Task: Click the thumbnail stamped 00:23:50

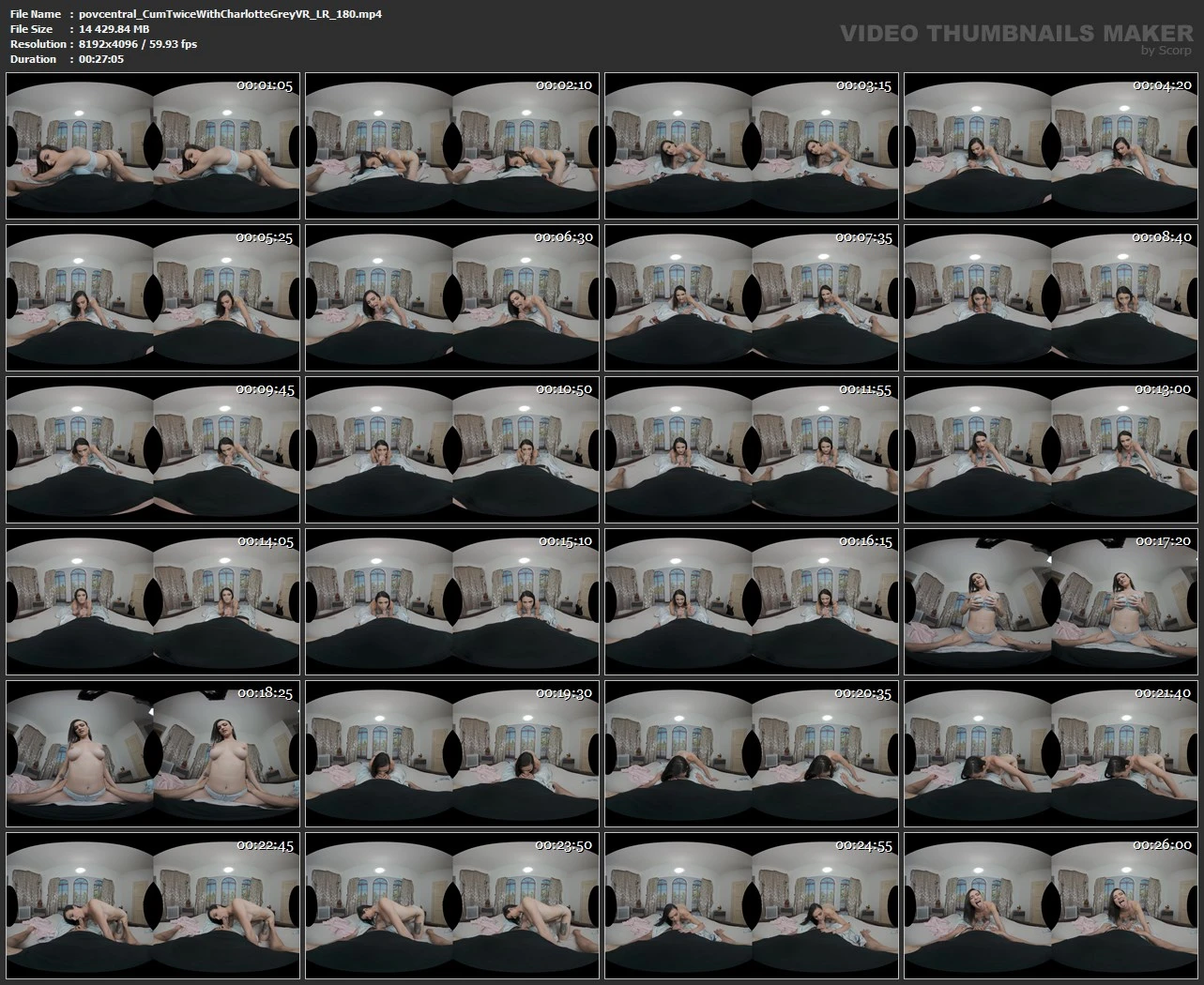Action: [452, 905]
